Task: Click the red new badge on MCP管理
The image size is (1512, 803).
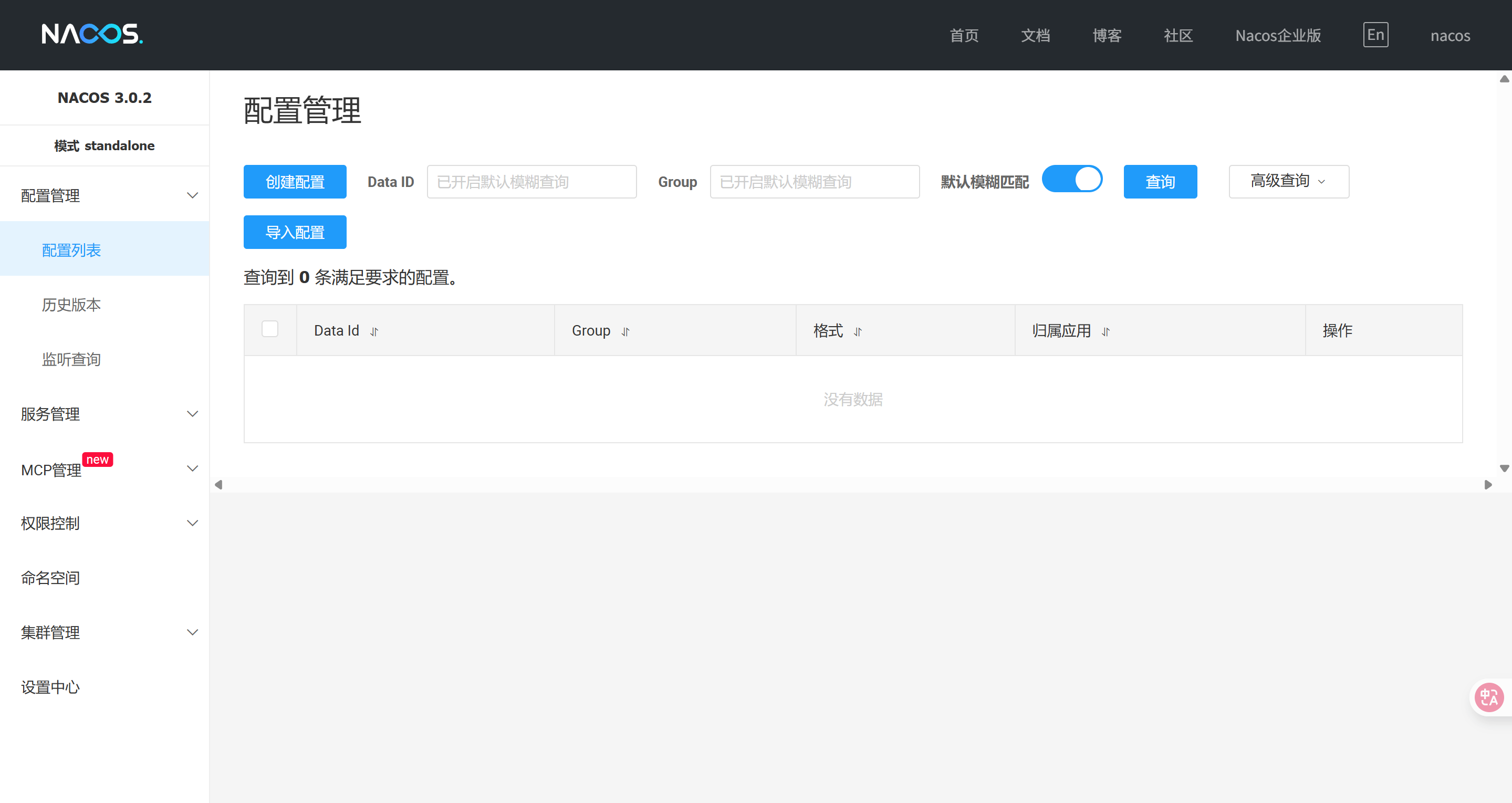Action: click(x=98, y=459)
